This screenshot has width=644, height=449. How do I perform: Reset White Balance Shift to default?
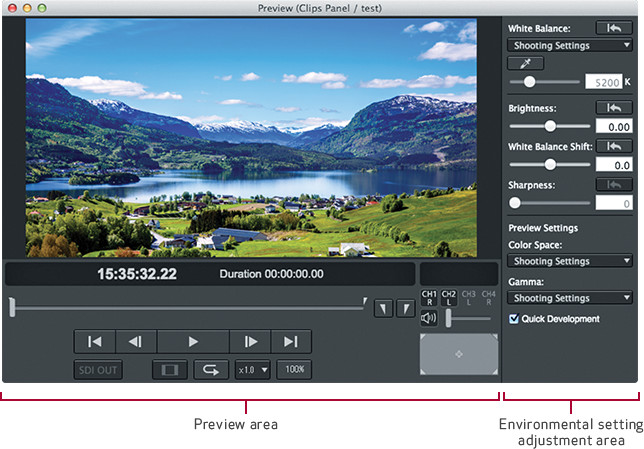613,146
